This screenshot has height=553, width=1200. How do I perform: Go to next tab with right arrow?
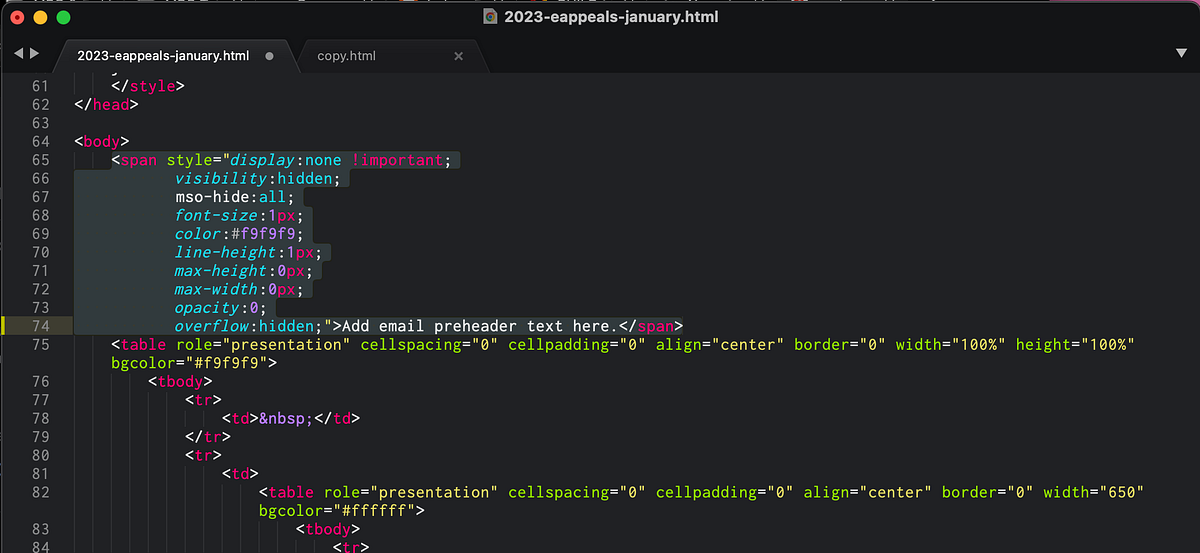35,53
